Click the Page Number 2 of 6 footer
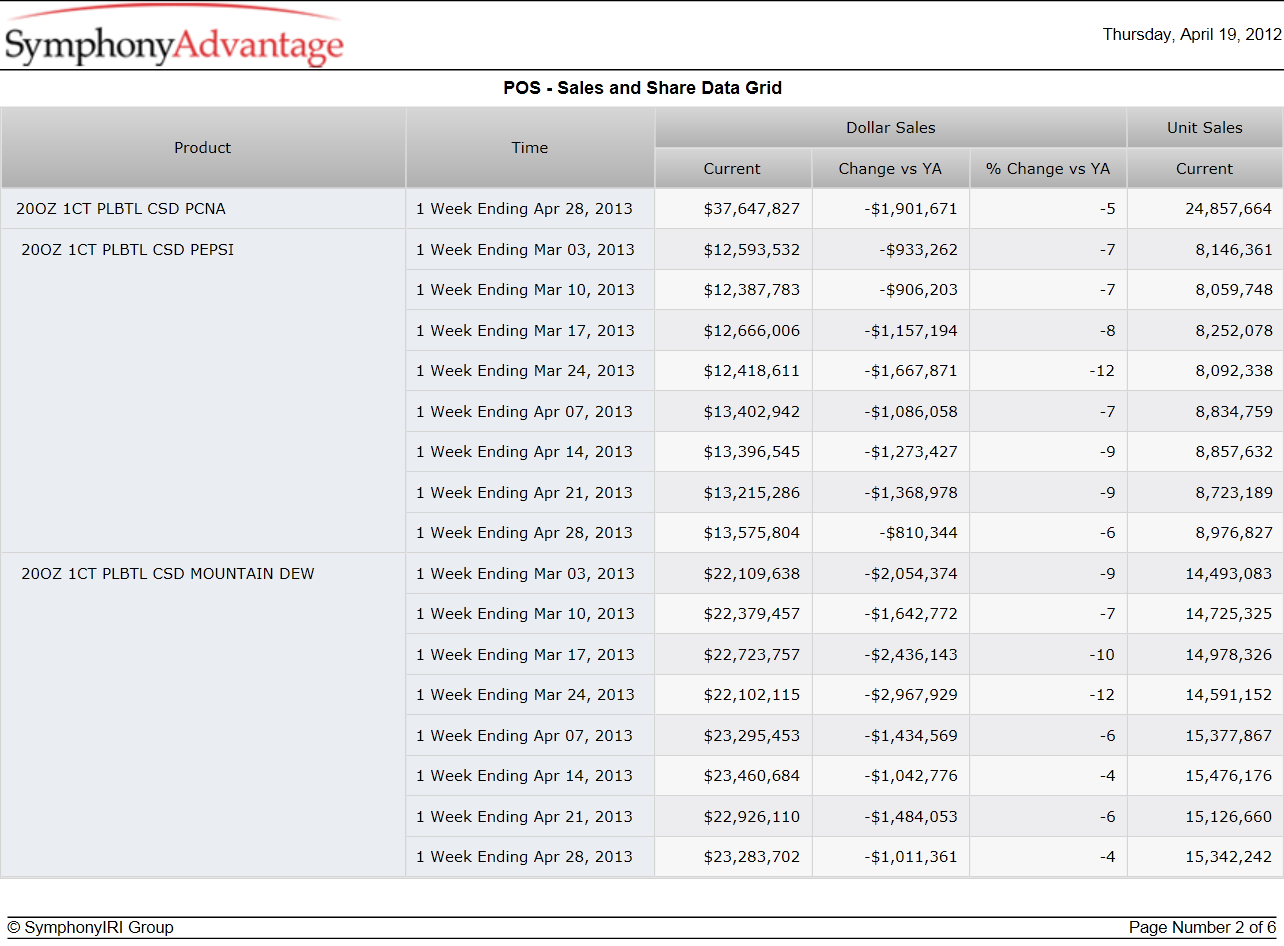This screenshot has height=946, width=1284. pyautogui.click(x=1203, y=928)
